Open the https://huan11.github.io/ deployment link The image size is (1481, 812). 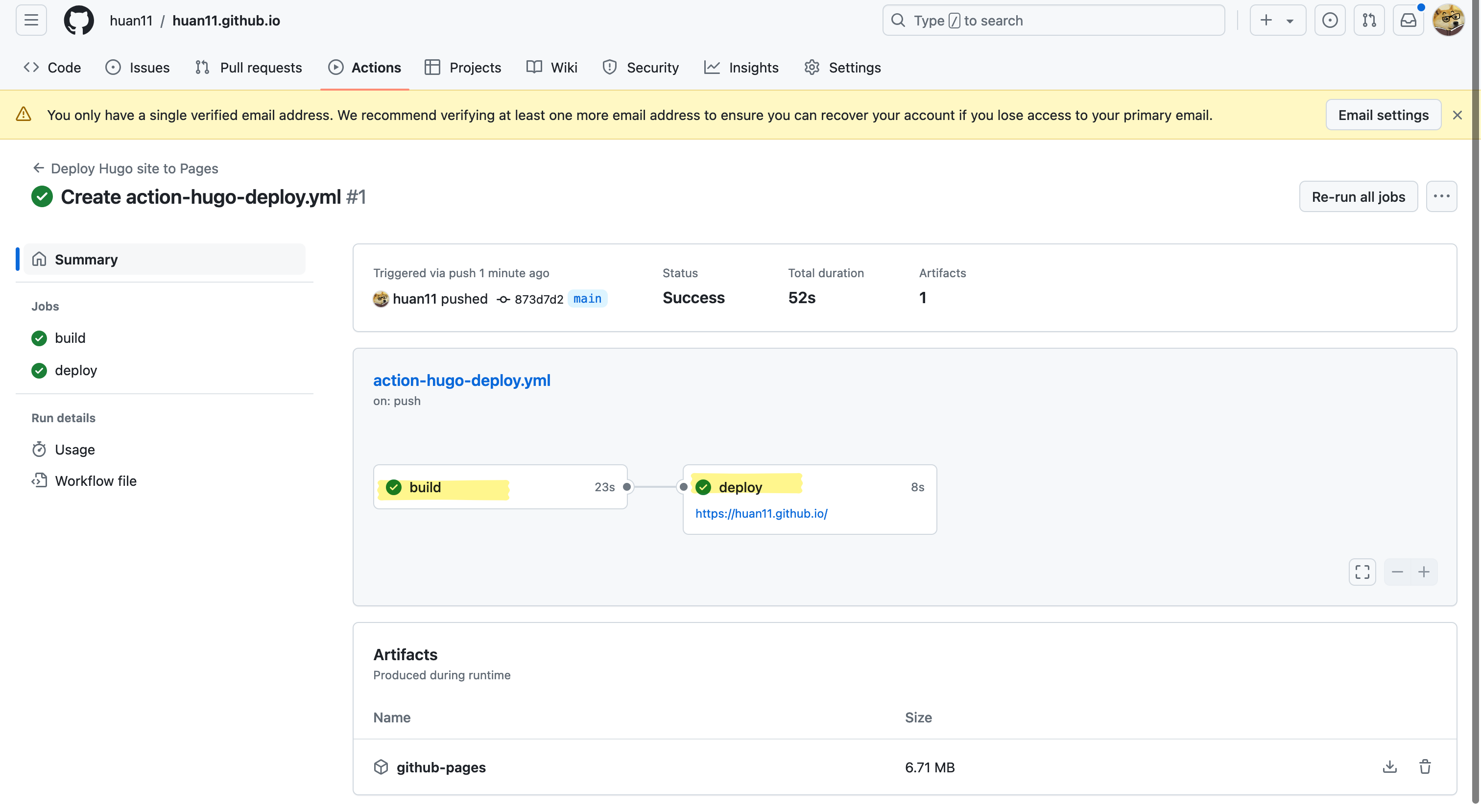tap(761, 514)
